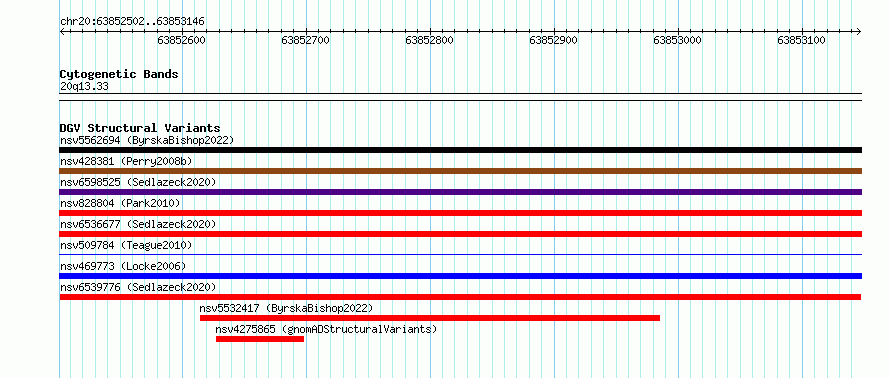Select thick blue nsv469773 variant bar
The width and height of the screenshot is (890, 378).
[x=460, y=276]
